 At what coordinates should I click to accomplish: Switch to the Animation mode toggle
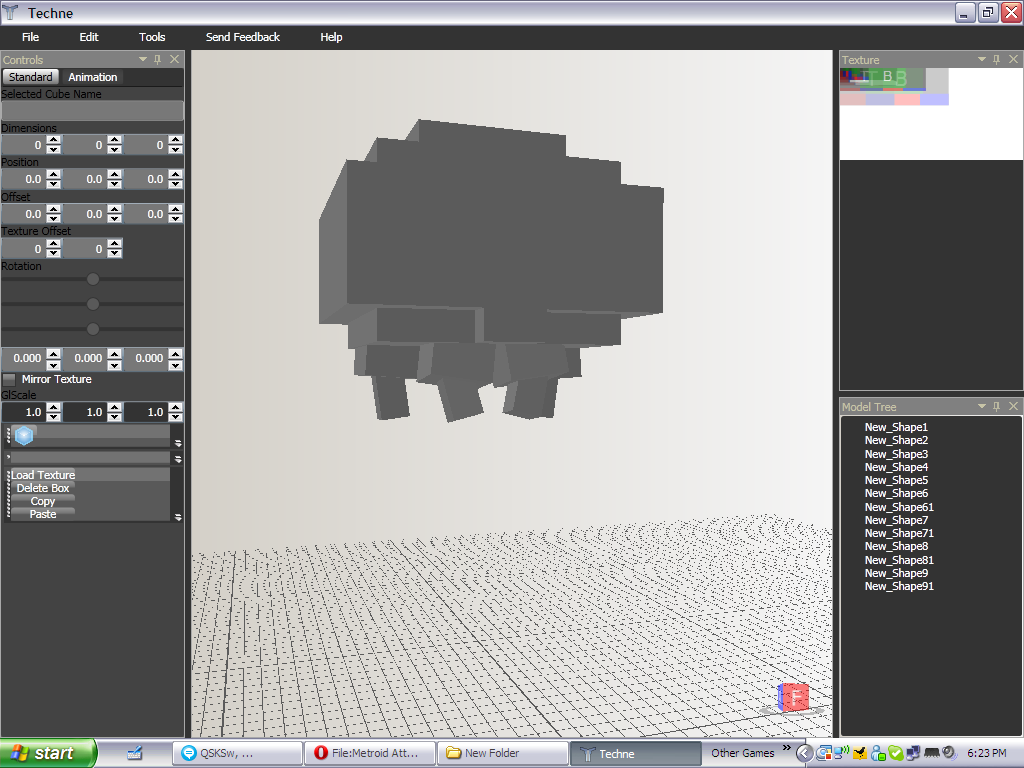(92, 77)
